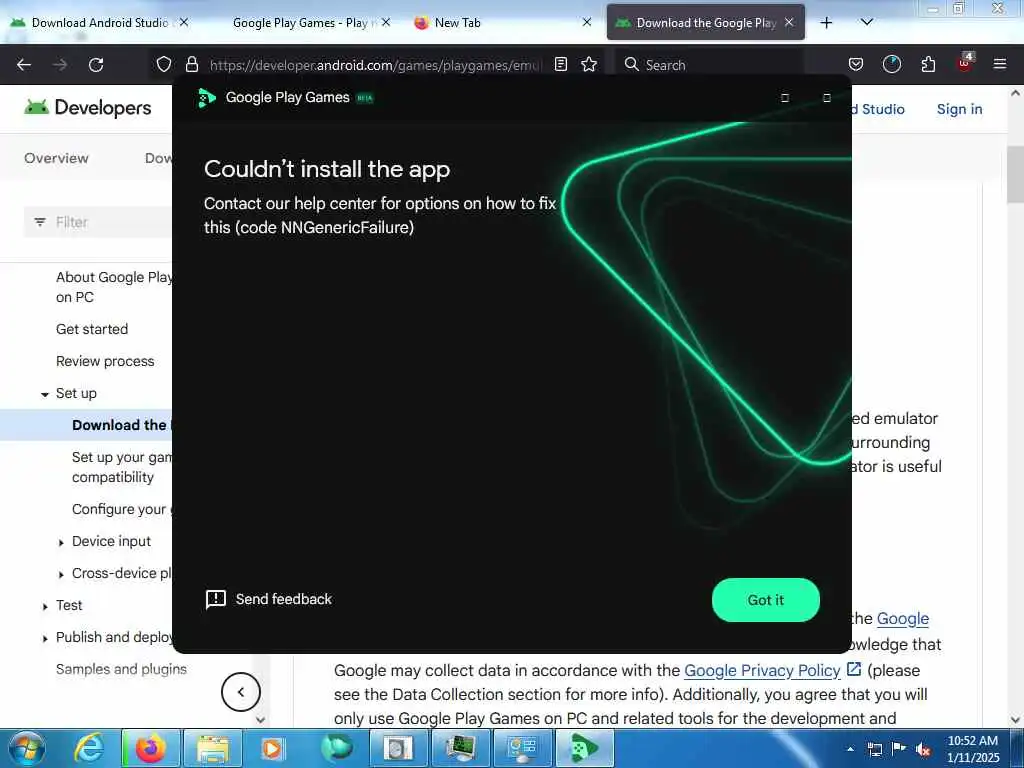The width and height of the screenshot is (1024, 768).
Task: Open Review process sidebar item
Action: coord(105,361)
